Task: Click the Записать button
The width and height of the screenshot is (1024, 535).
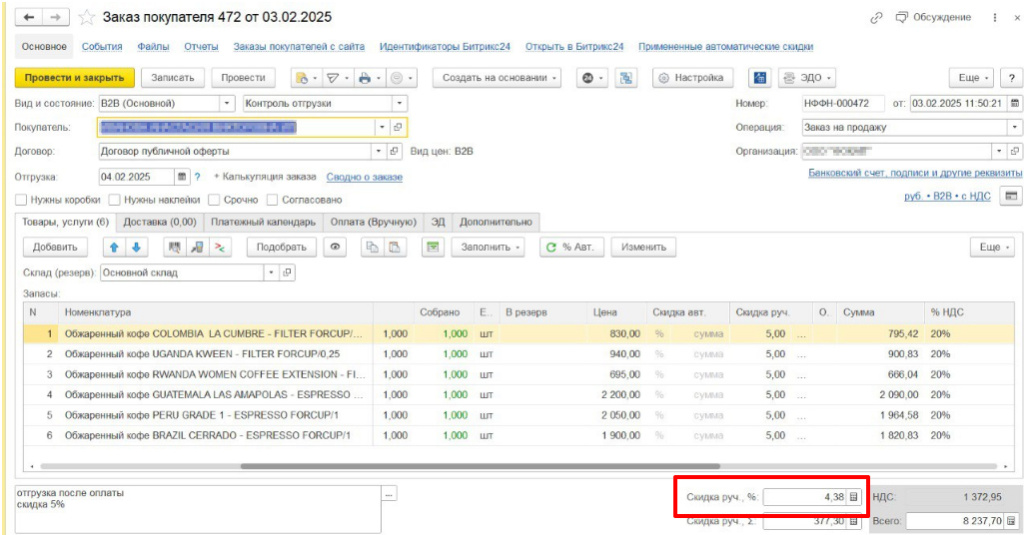Action: pyautogui.click(x=172, y=78)
